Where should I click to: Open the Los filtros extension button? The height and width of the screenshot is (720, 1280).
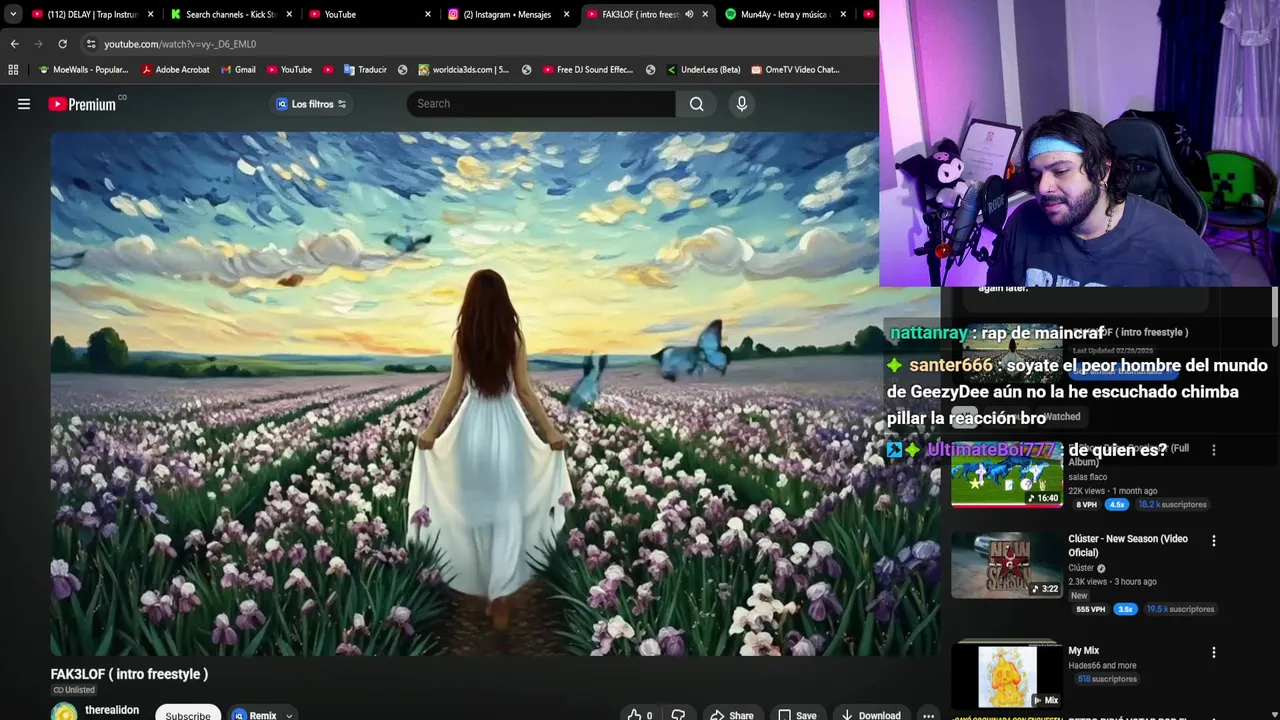point(310,104)
